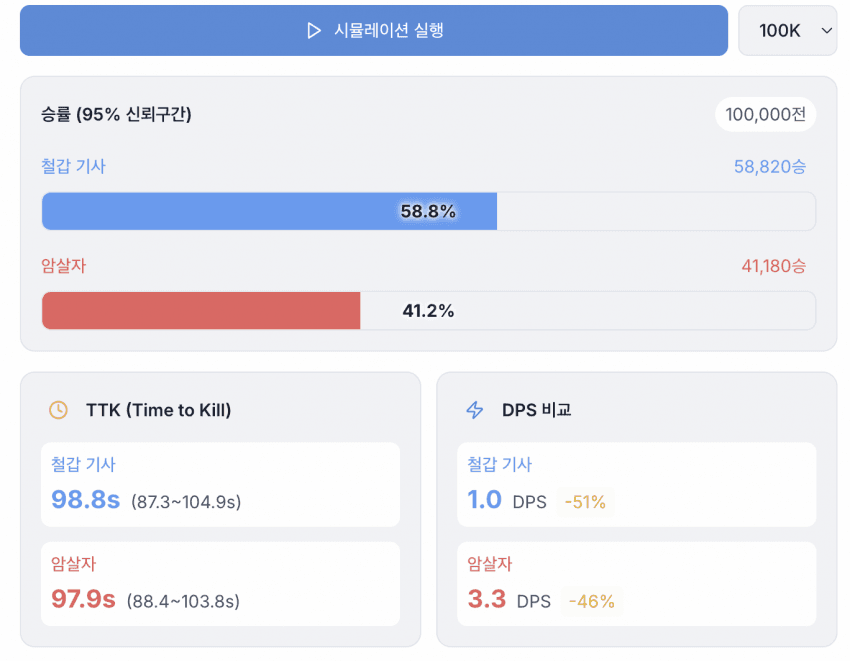Click the 58,820승 win count

tap(769, 167)
